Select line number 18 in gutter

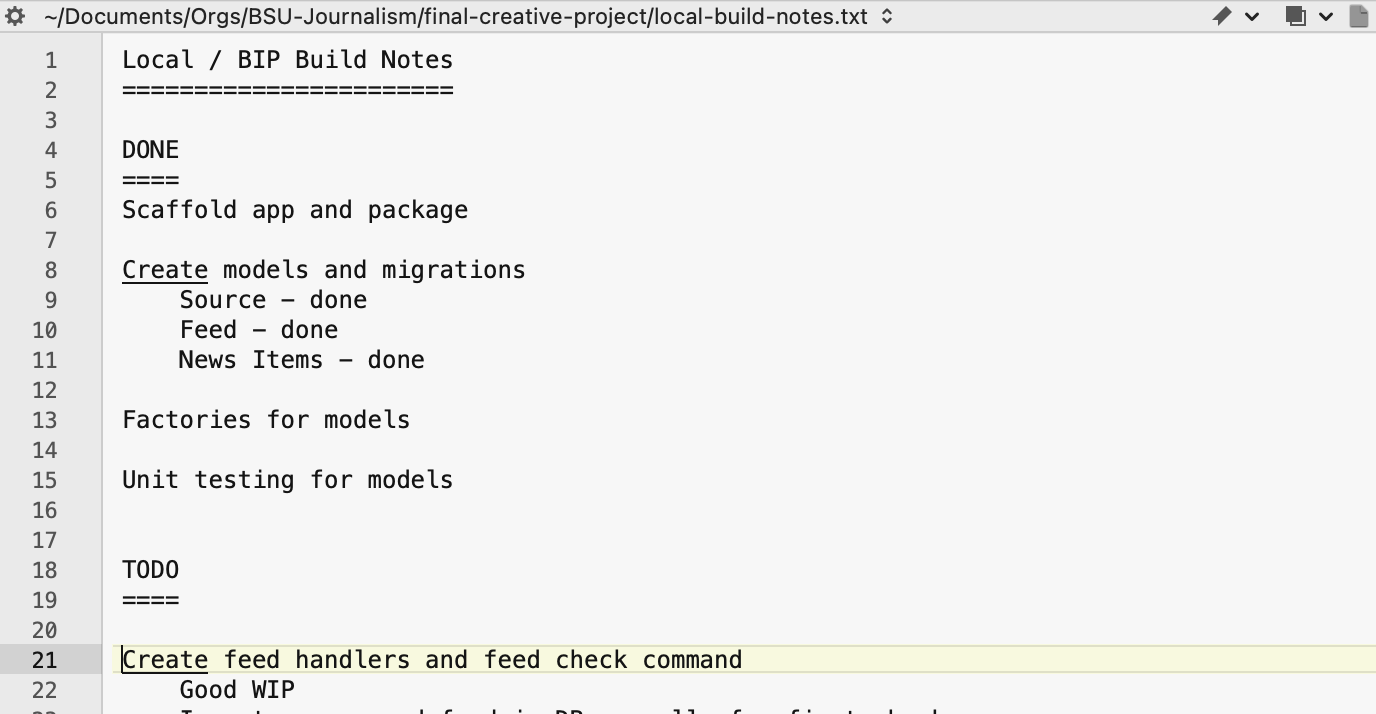tap(45, 570)
